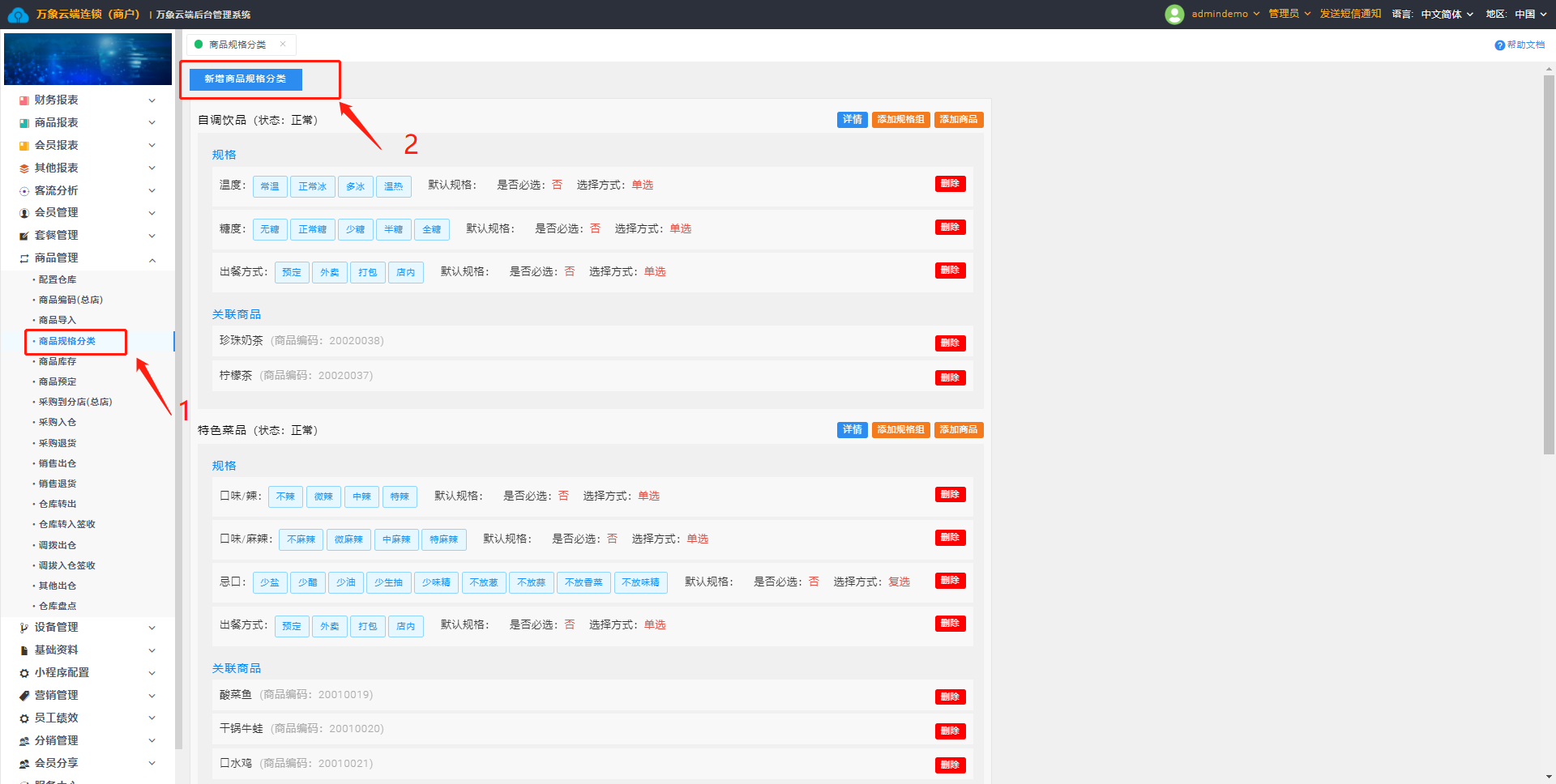Click the 客流分析 sidebar icon
1556x784 pixels.
(24, 191)
